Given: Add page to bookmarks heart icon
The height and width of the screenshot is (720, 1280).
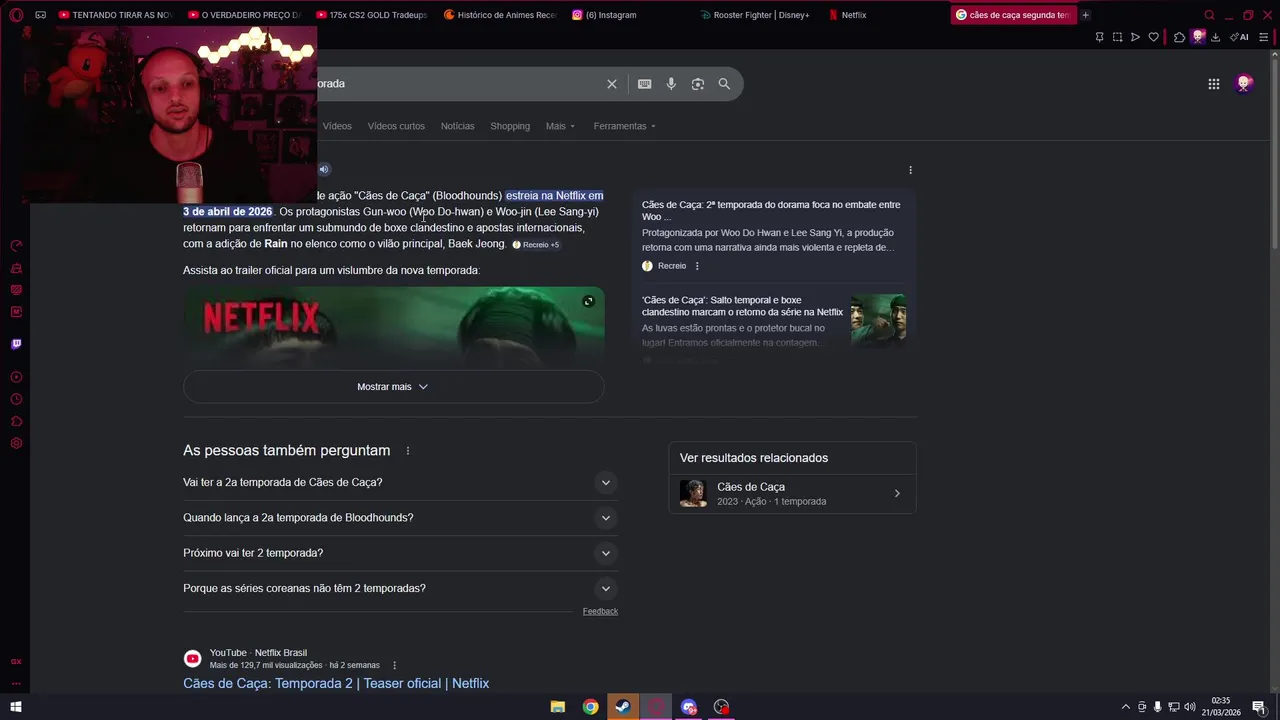Looking at the screenshot, I should 1153,37.
